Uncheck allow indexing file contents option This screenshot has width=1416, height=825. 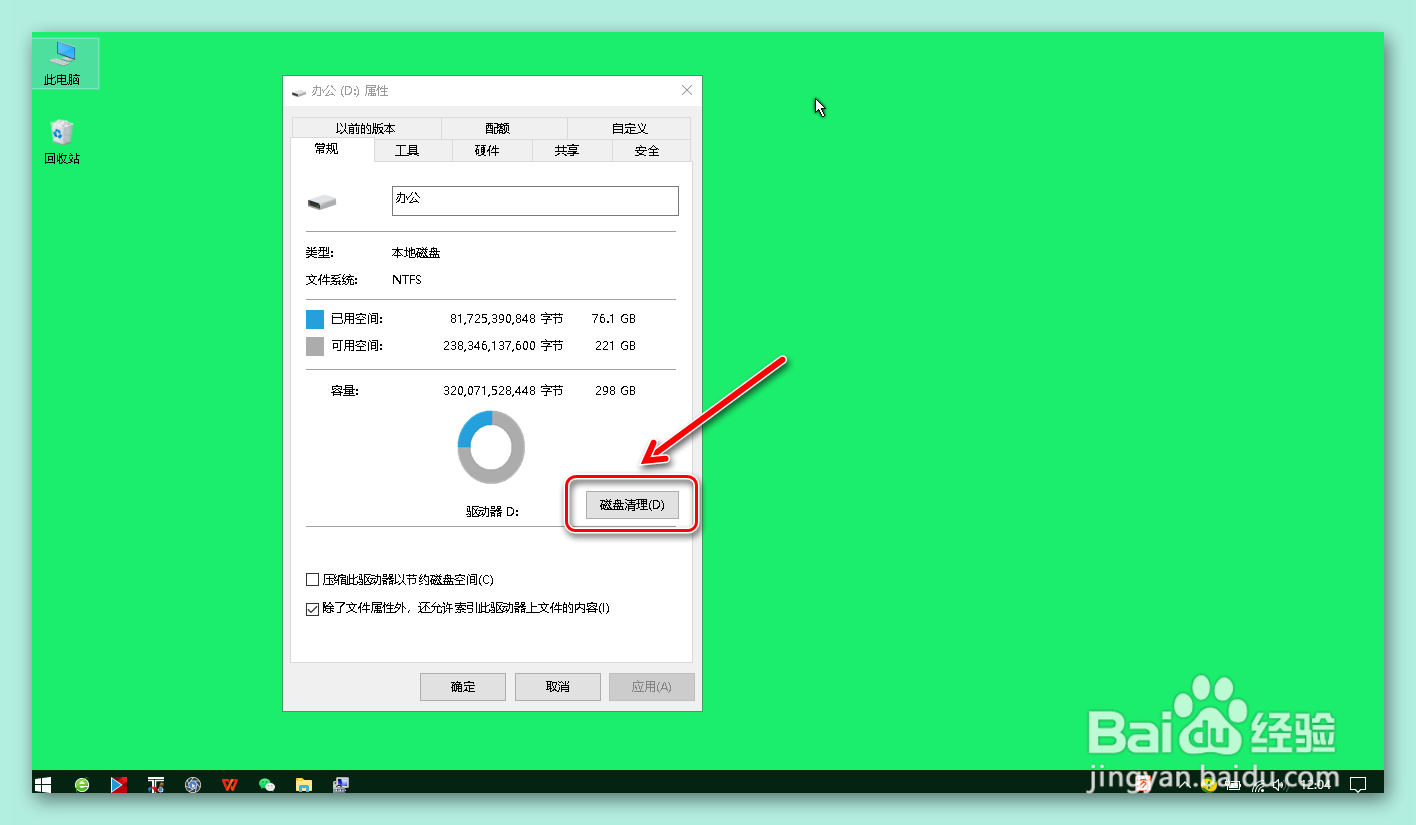312,608
